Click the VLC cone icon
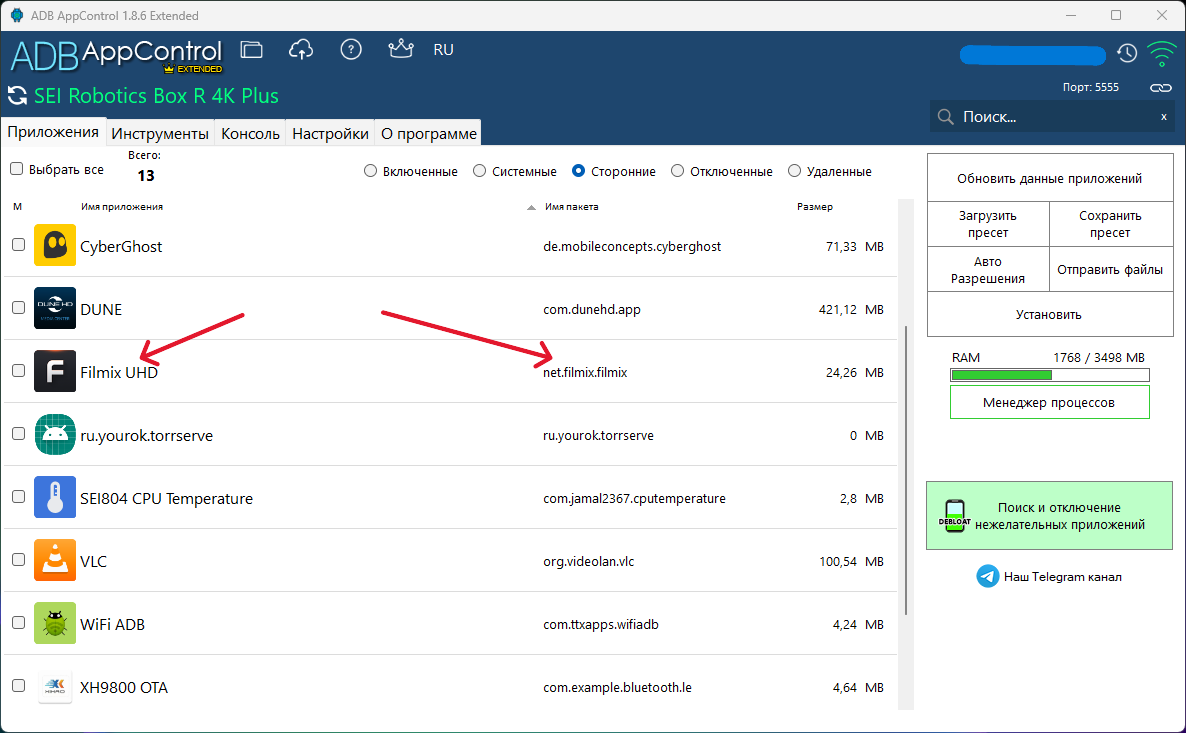Screen dimensions: 1186x733 click(55, 560)
